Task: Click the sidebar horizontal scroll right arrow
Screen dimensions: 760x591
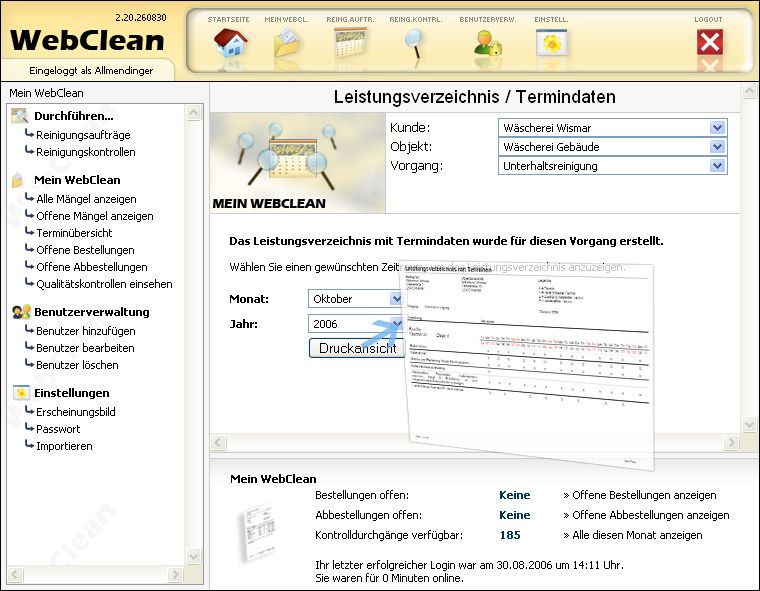Action: click(x=175, y=575)
